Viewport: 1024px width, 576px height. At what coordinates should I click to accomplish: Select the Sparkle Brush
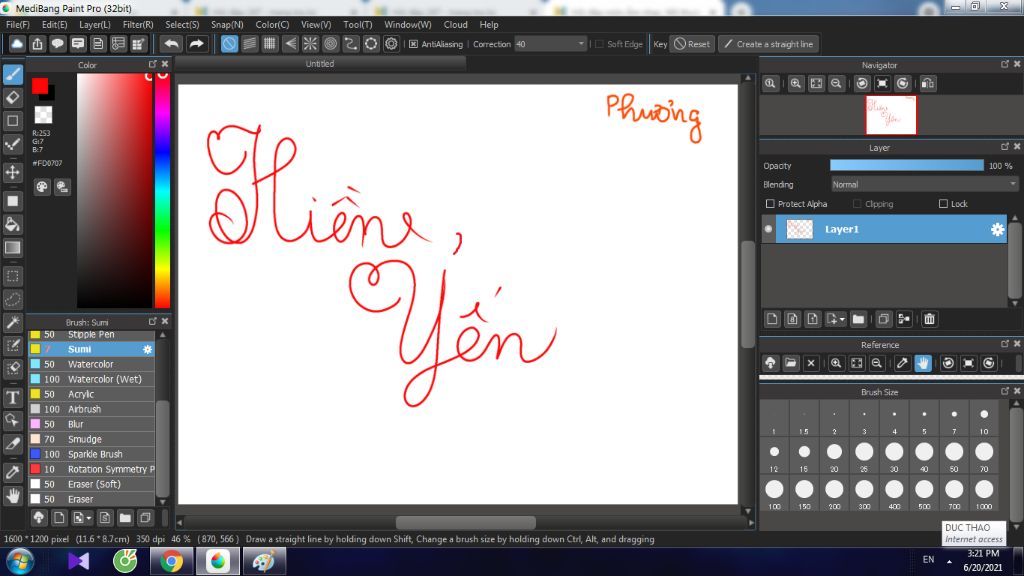91,455
